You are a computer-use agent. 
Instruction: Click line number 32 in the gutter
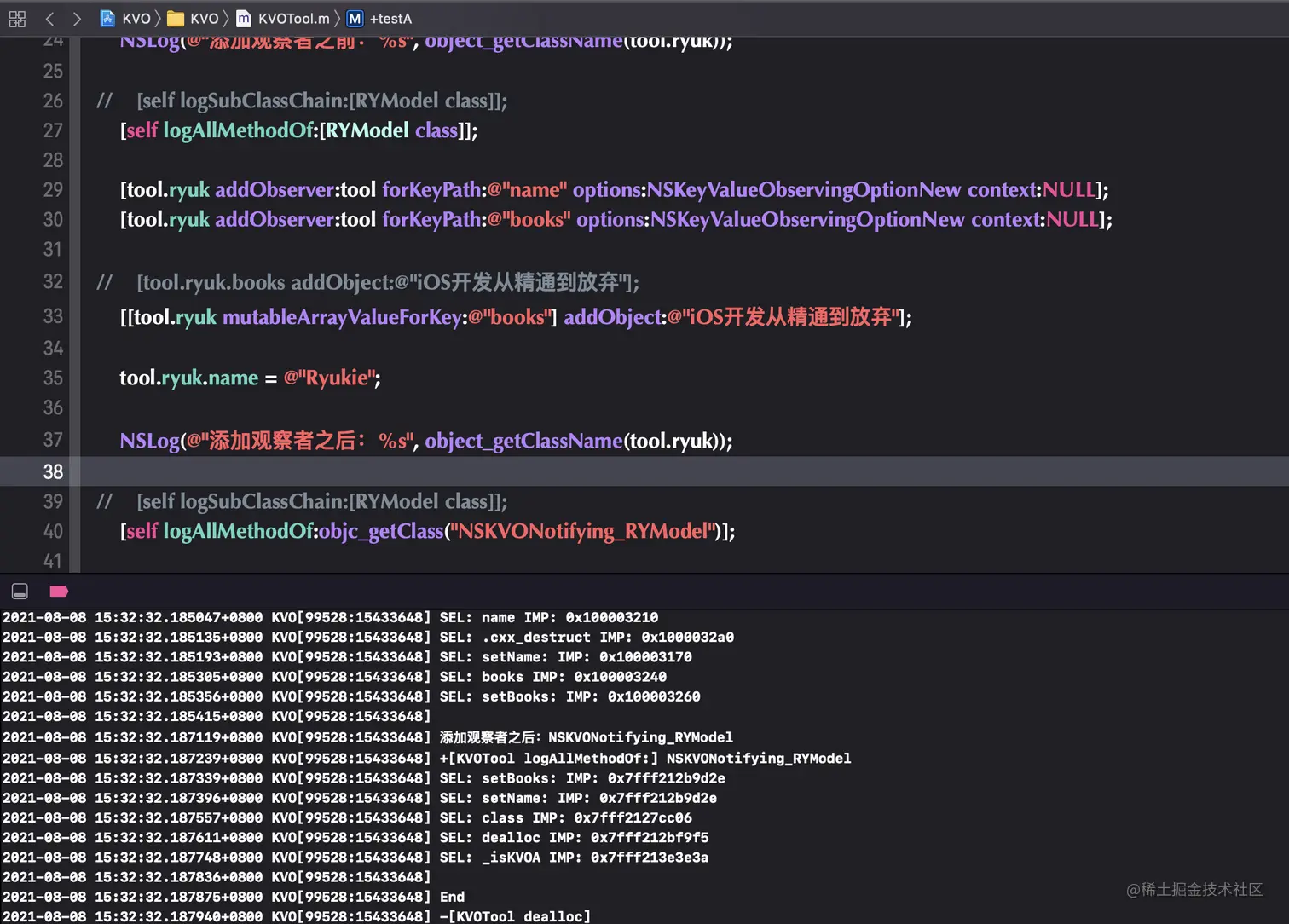coord(53,281)
